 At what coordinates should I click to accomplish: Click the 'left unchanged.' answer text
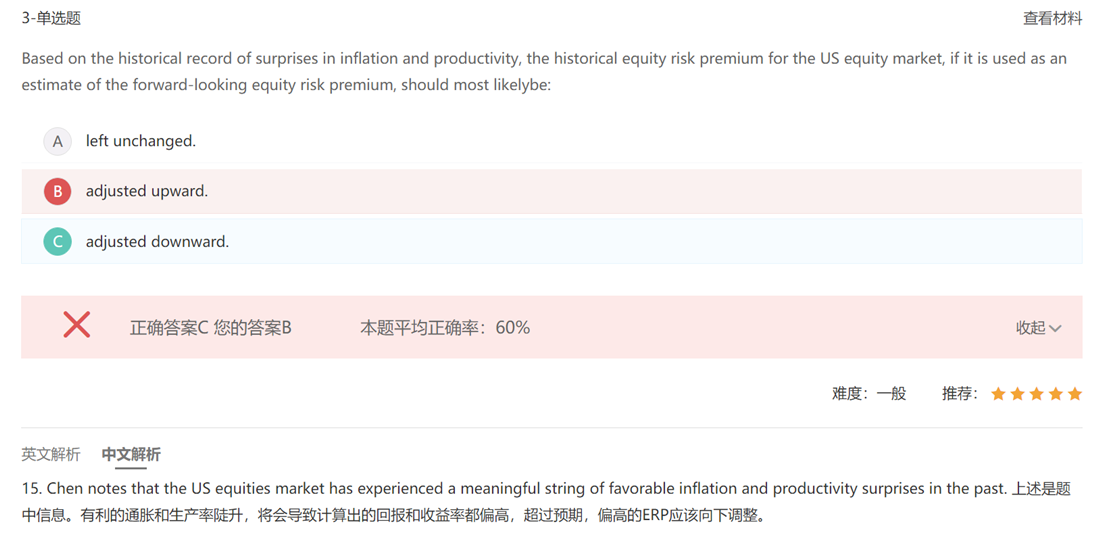141,141
